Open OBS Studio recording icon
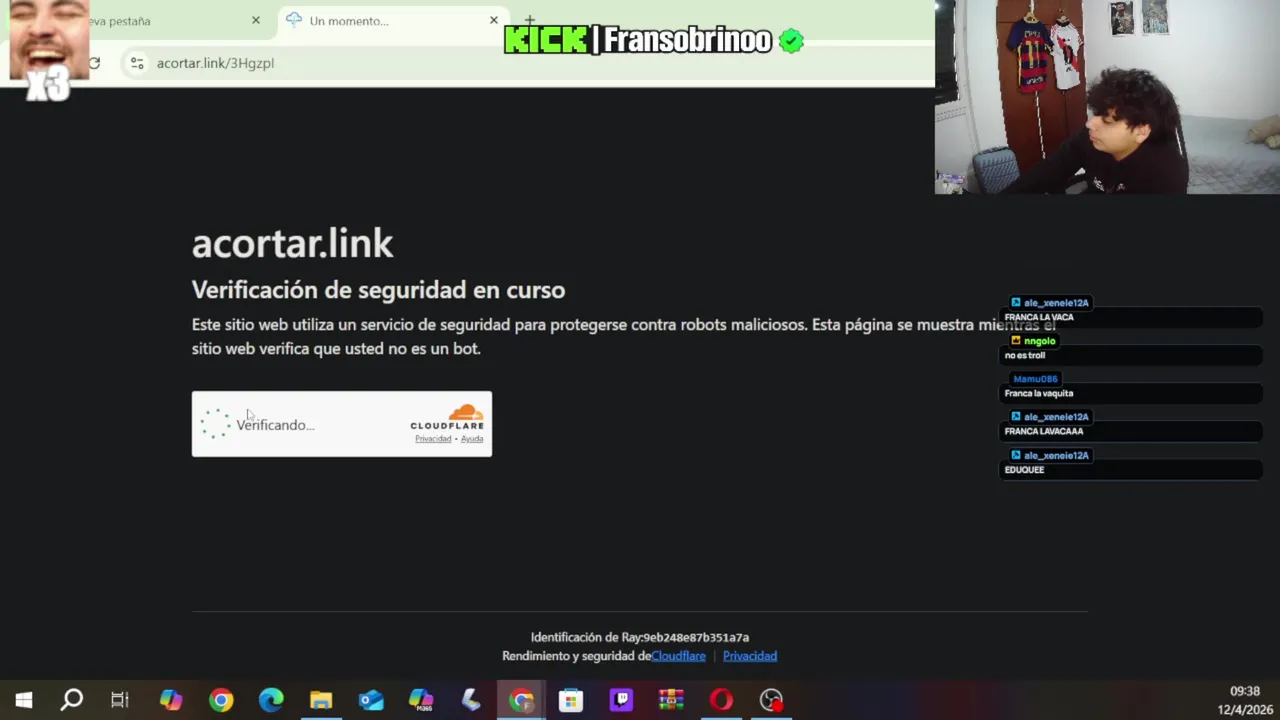 click(x=771, y=700)
